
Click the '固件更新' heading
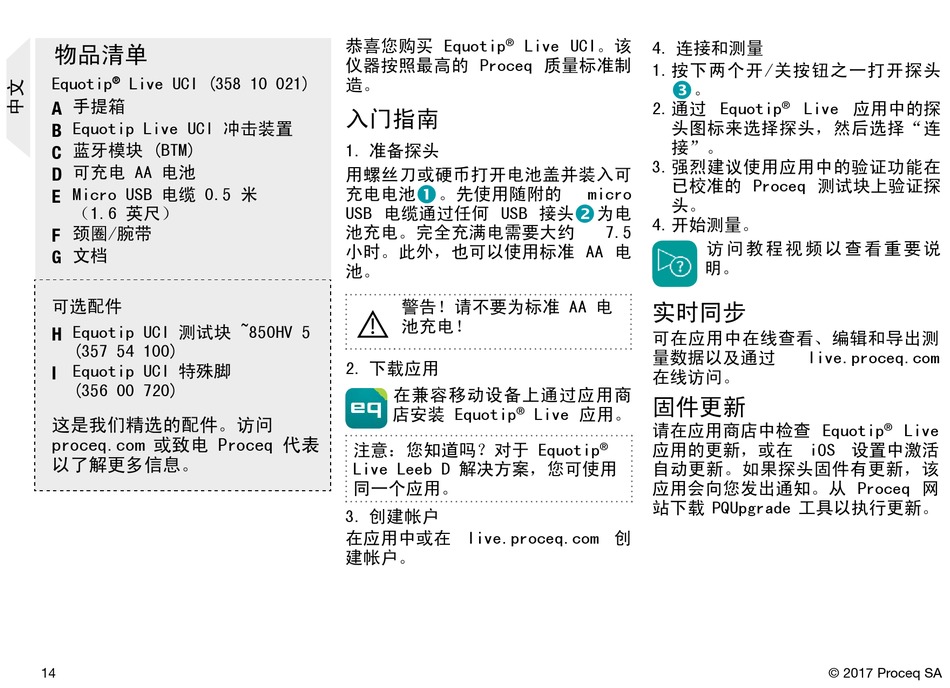(x=699, y=407)
